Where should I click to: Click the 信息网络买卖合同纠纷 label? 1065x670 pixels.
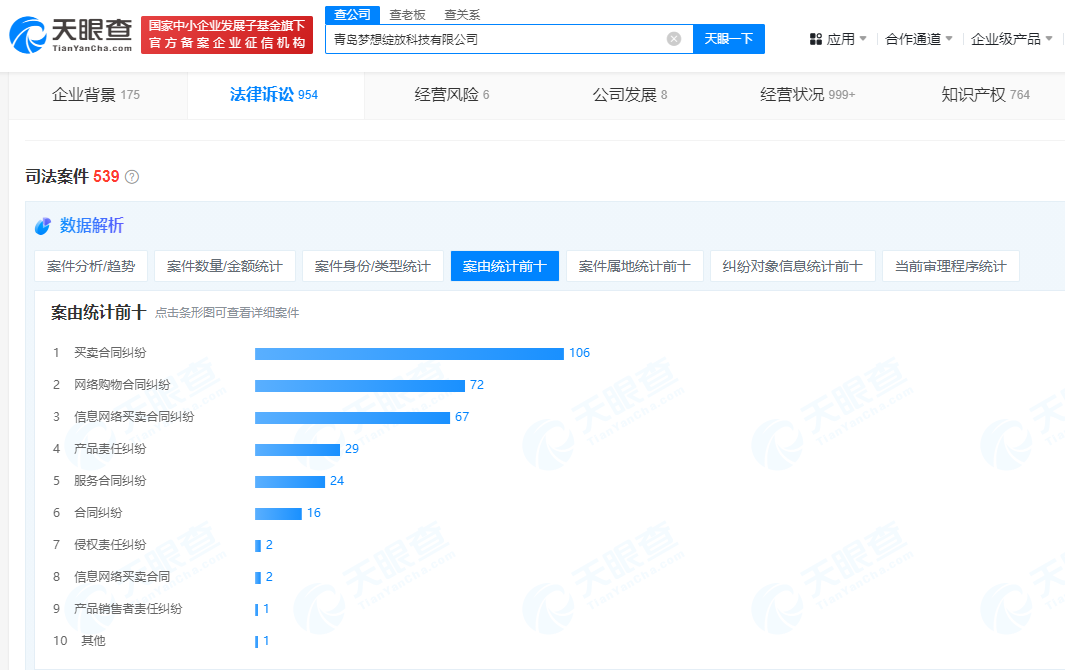point(134,417)
